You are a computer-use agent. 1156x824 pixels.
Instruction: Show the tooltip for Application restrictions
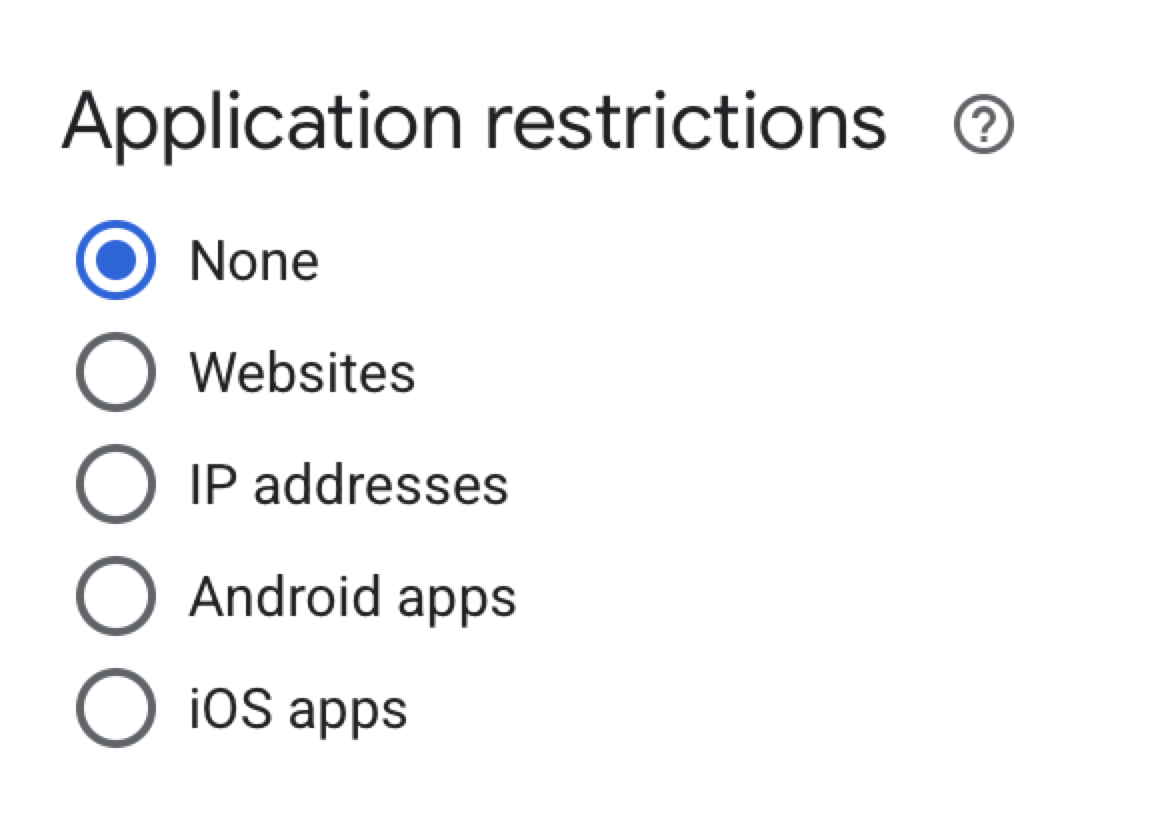[984, 126]
